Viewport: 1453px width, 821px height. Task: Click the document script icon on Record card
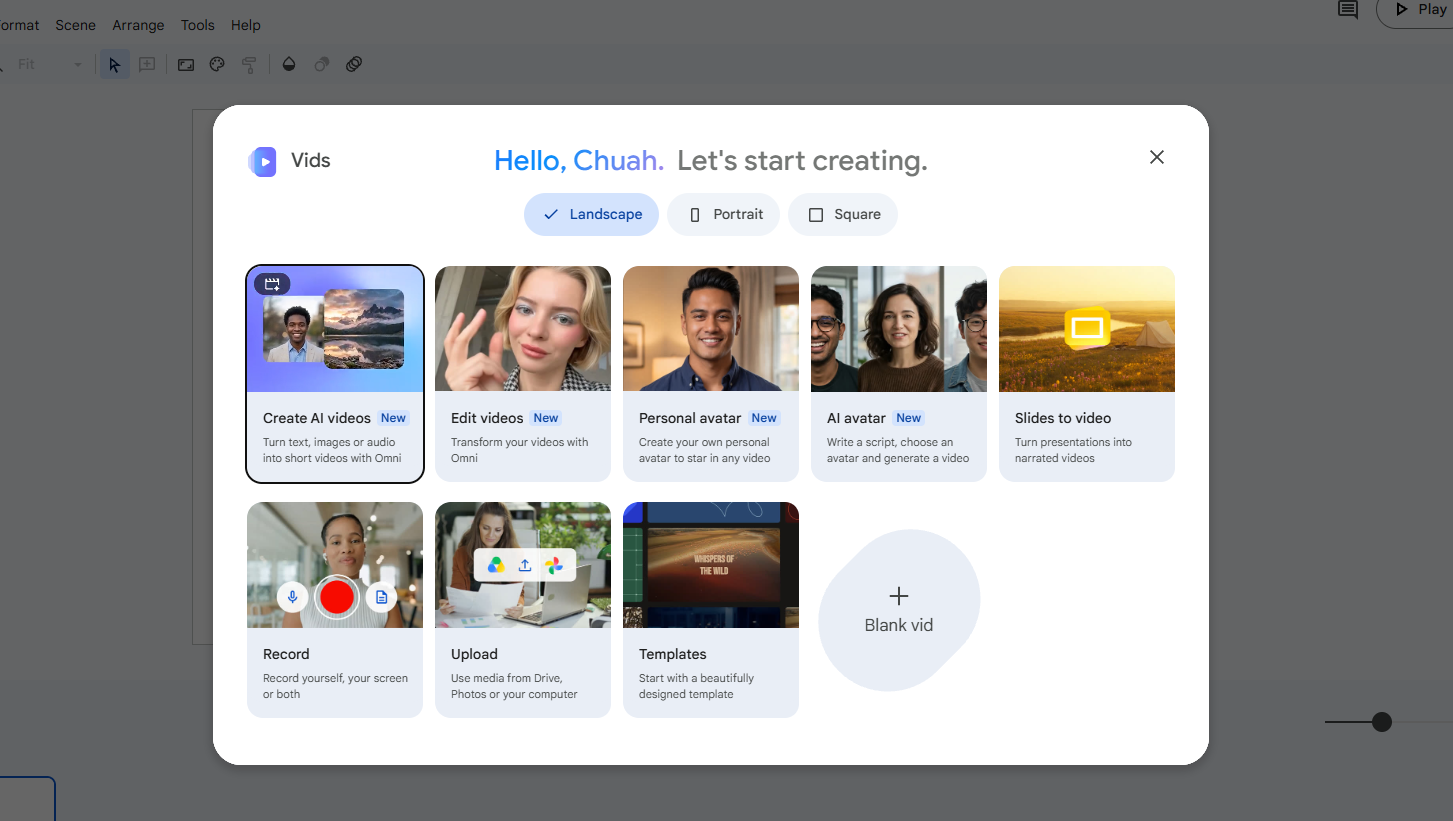381,598
